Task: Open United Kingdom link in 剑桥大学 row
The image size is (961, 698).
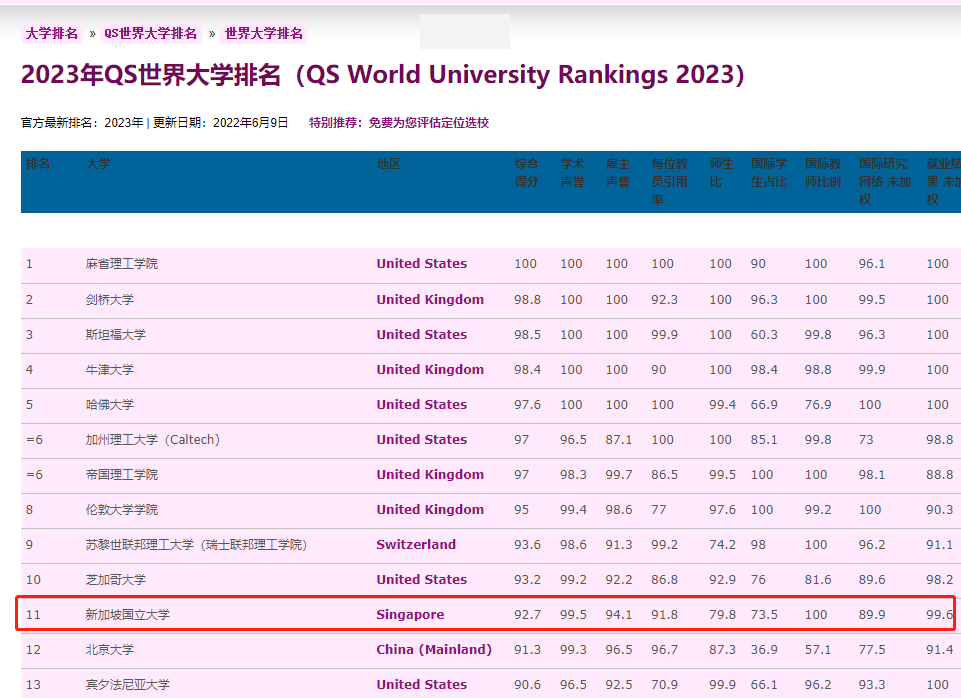Action: coord(430,300)
